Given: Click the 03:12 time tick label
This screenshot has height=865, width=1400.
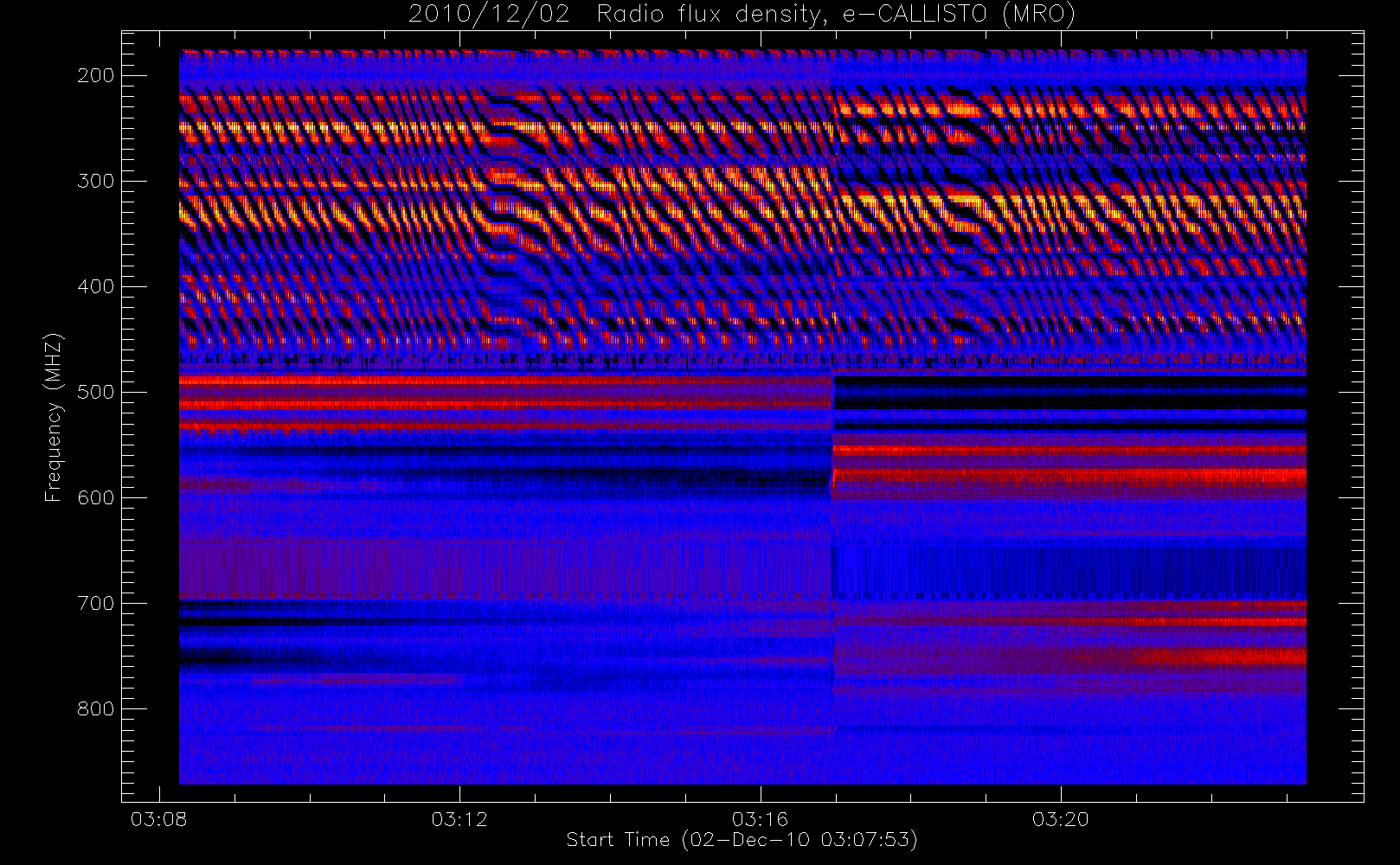Looking at the screenshot, I should point(459,819).
